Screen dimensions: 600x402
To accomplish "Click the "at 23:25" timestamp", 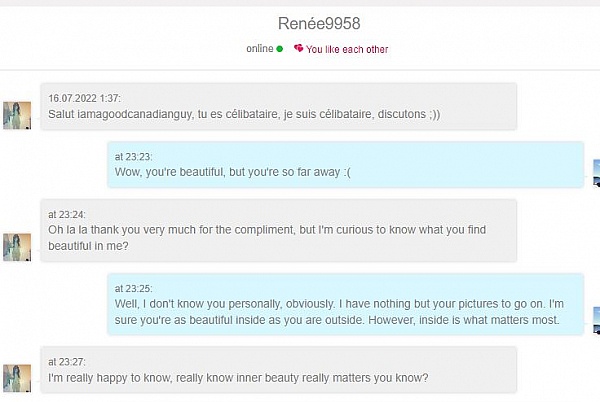I will click(x=133, y=288).
